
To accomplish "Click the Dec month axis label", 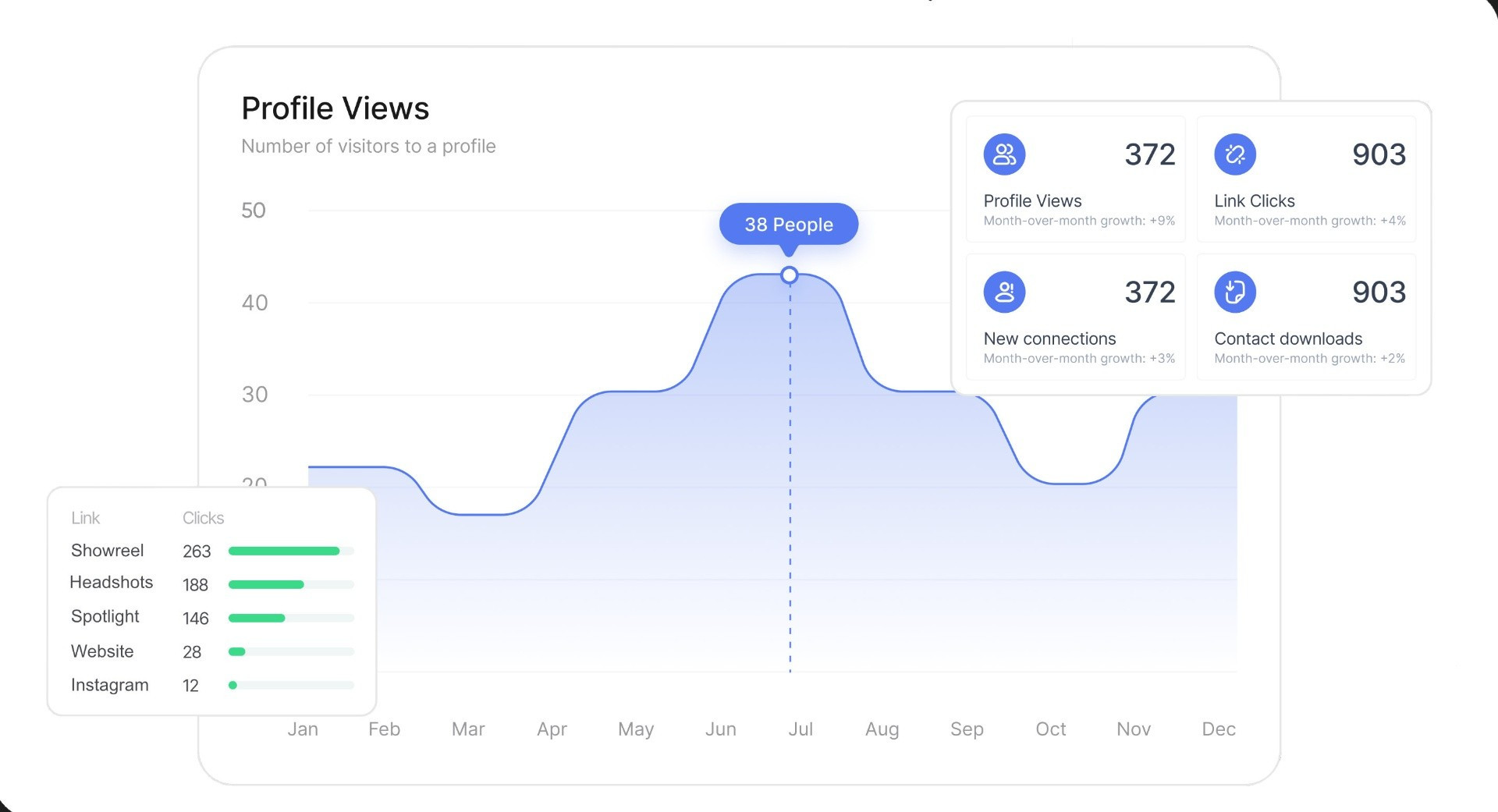I will click(x=1218, y=729).
